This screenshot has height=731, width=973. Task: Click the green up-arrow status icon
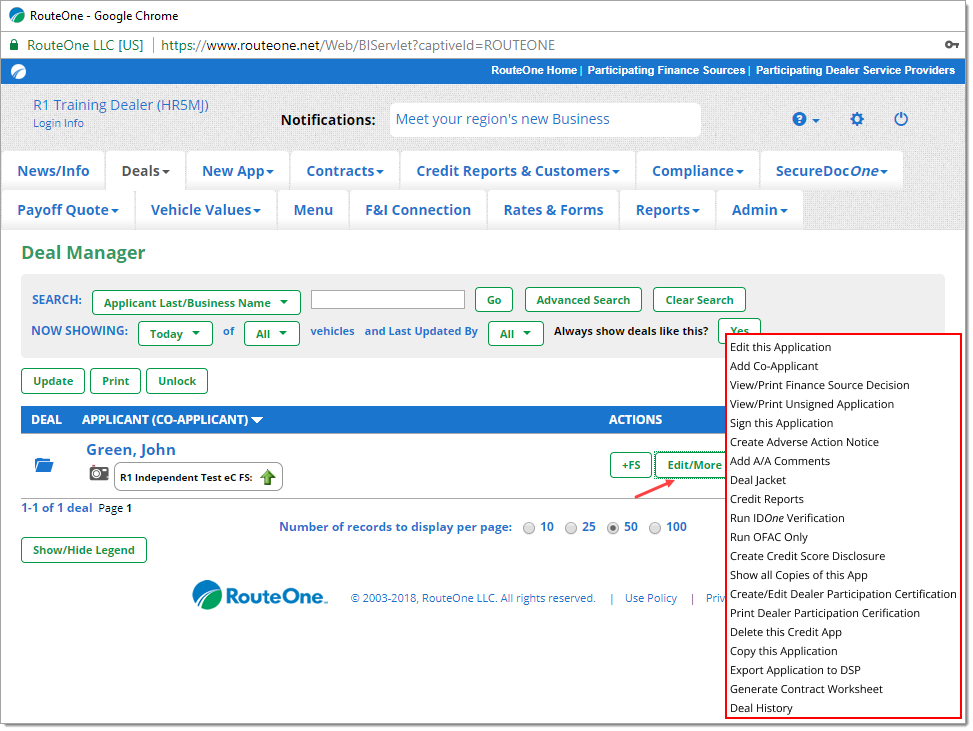267,477
